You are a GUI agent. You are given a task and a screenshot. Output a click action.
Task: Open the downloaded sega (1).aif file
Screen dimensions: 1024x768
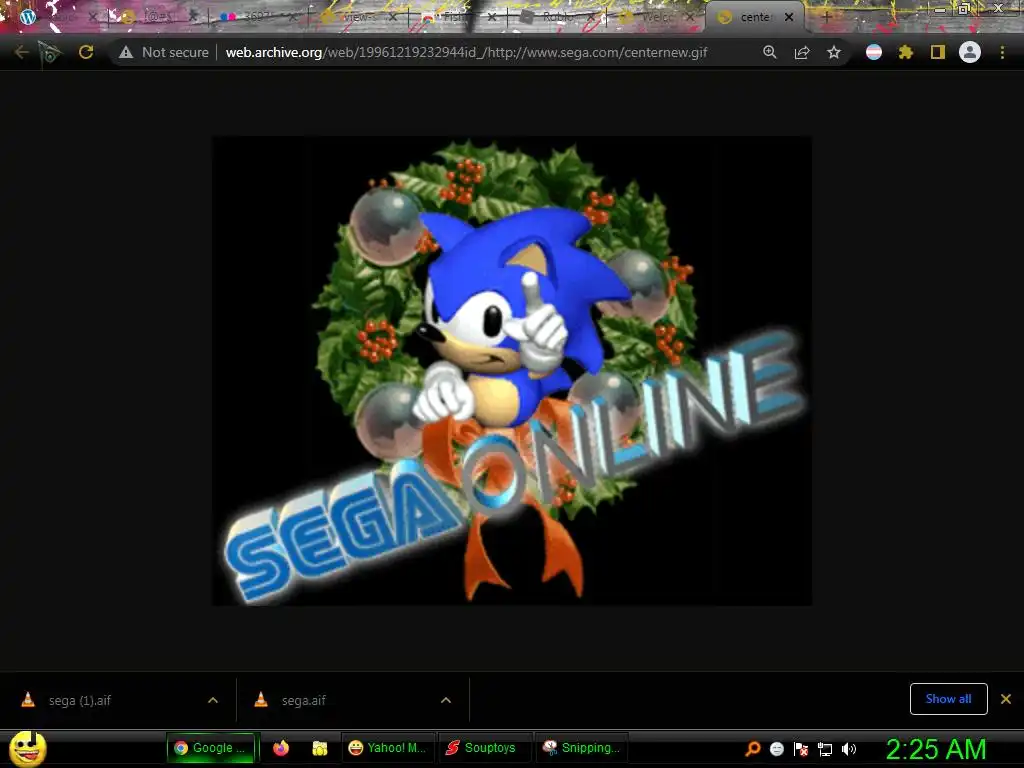click(x=80, y=700)
